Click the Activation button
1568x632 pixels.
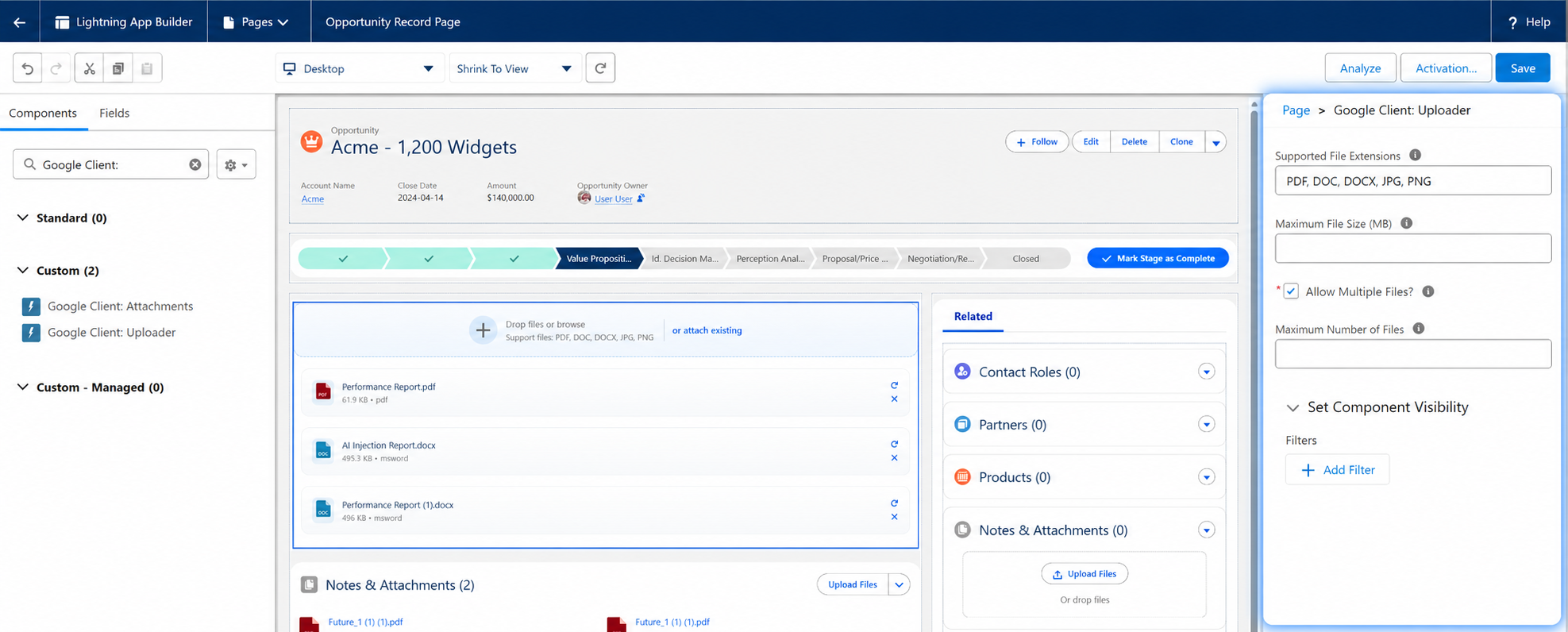coord(1446,68)
